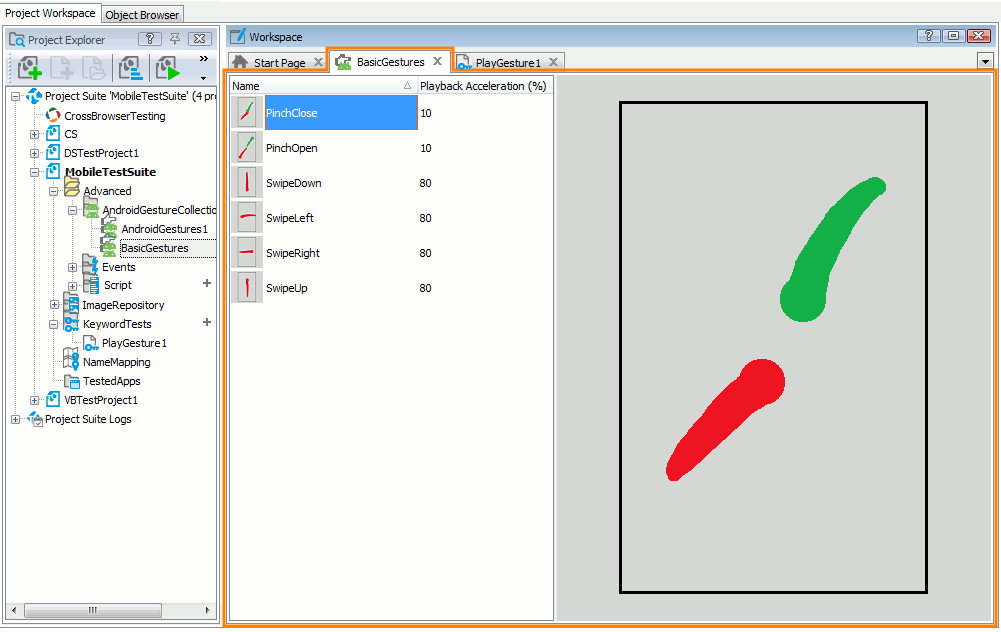Click Project Explorer scrollbar right arrow
1001x632 pixels.
207,610
